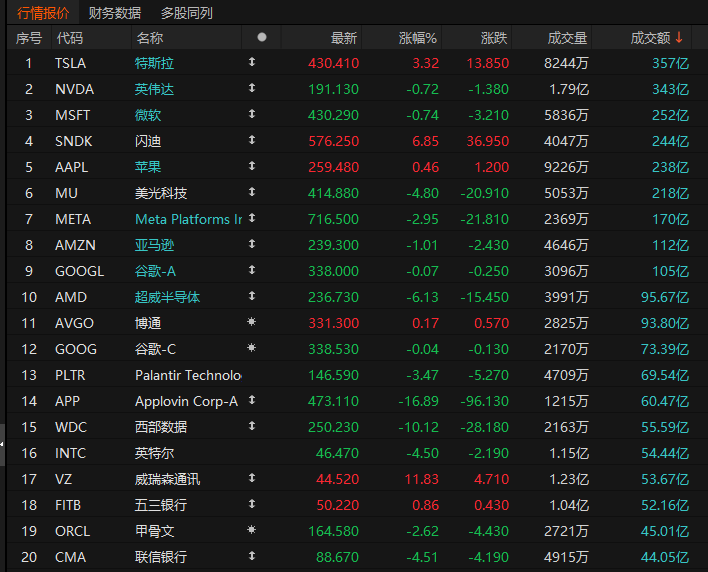Select the INTC ticker code
The image size is (708, 572).
tap(70, 453)
